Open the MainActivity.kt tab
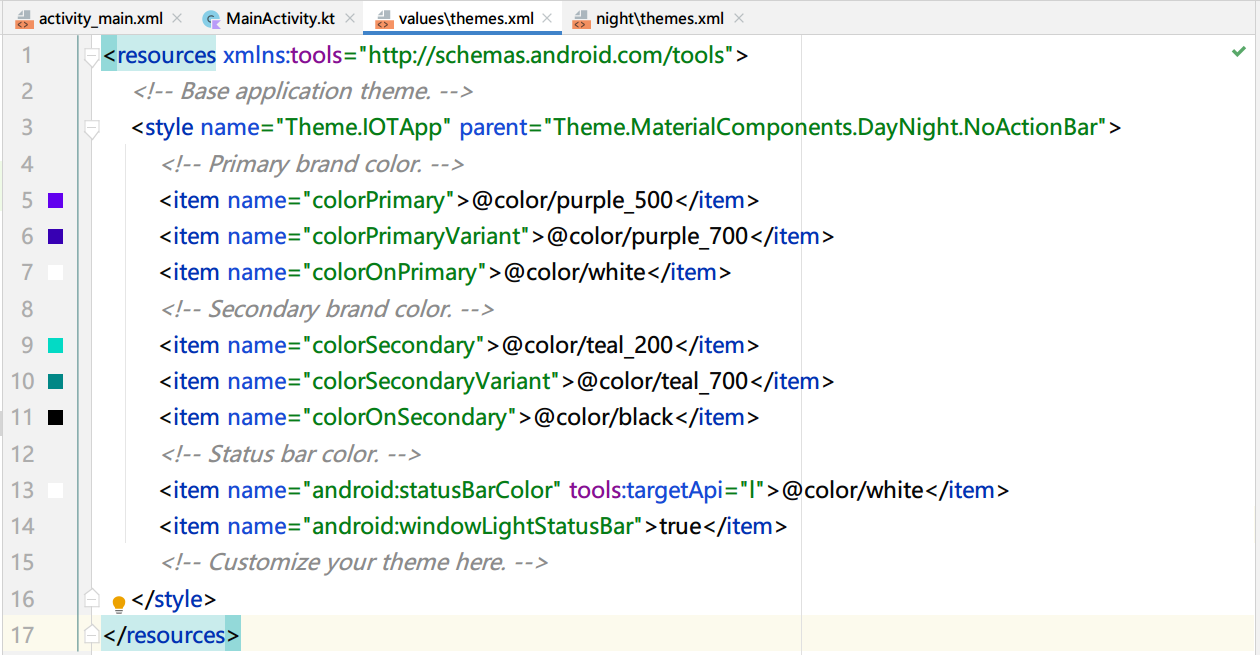Image resolution: width=1260 pixels, height=655 pixels. [x=280, y=18]
